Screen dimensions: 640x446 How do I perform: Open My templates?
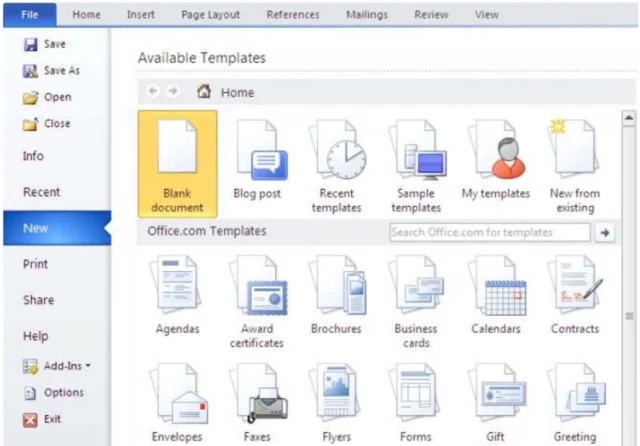tap(496, 159)
